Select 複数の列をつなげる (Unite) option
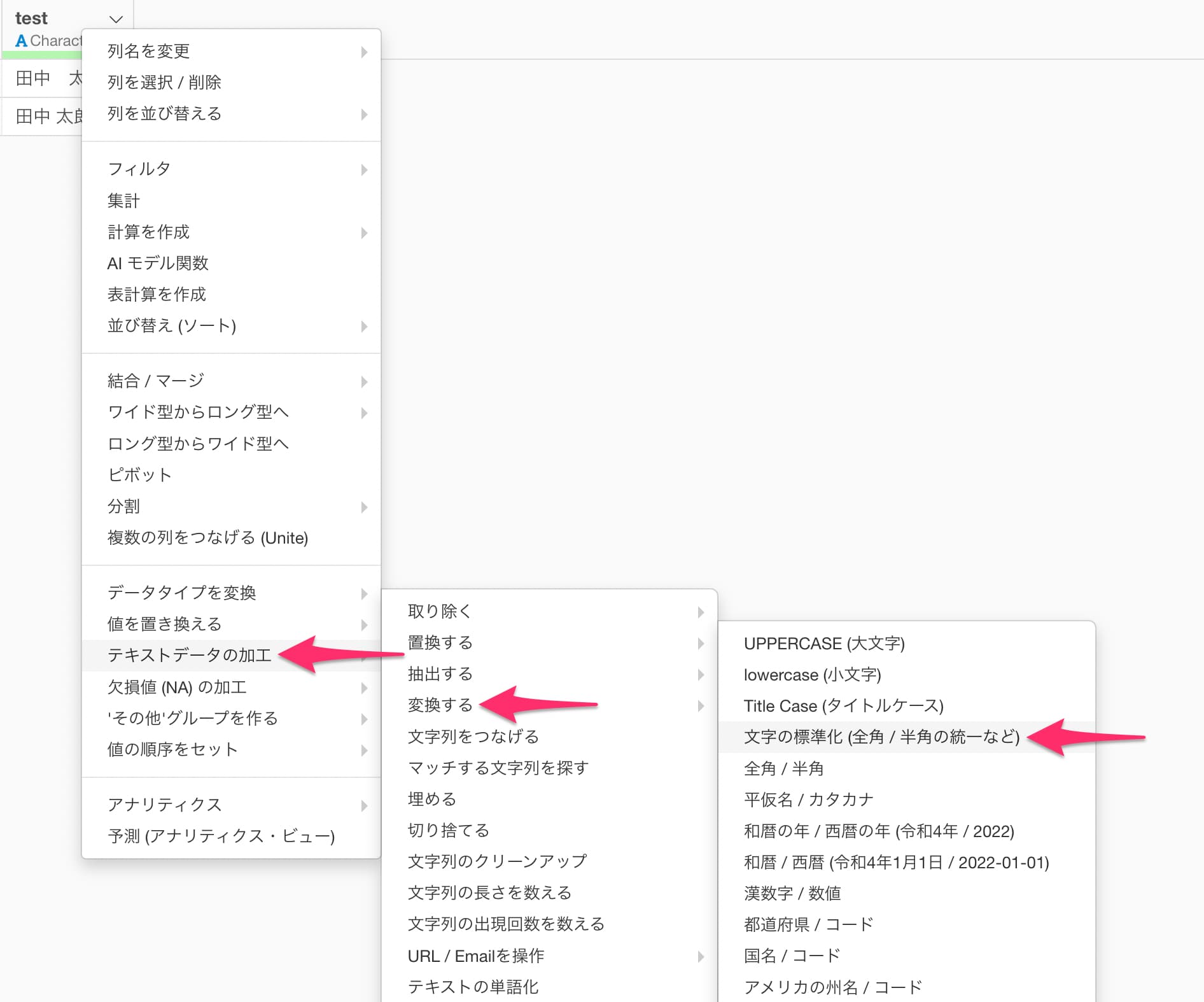The width and height of the screenshot is (1204, 1002). click(207, 538)
